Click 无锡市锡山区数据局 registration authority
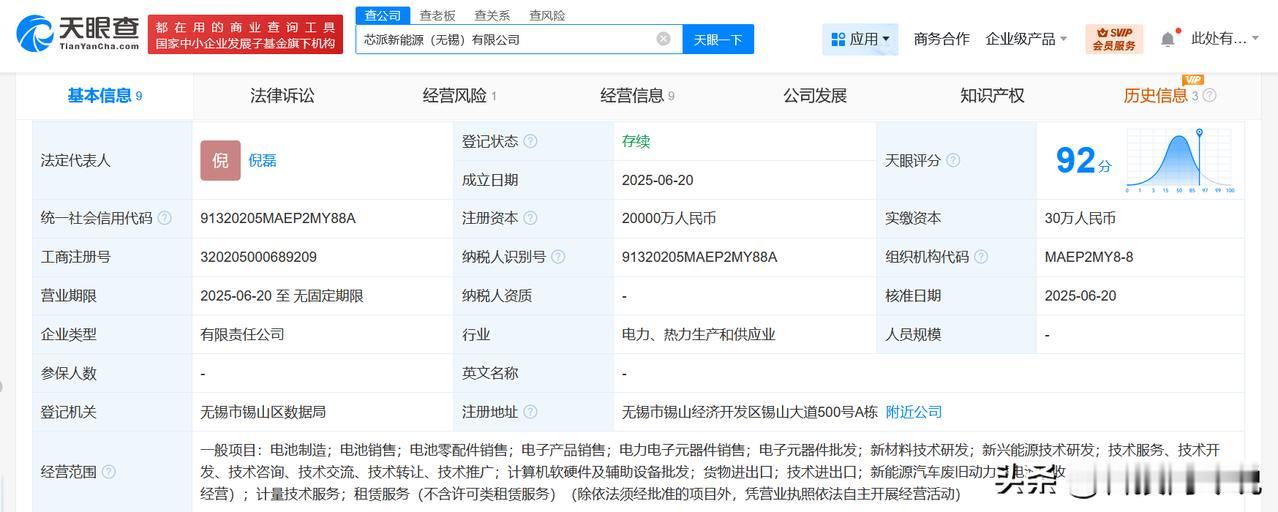 point(263,412)
